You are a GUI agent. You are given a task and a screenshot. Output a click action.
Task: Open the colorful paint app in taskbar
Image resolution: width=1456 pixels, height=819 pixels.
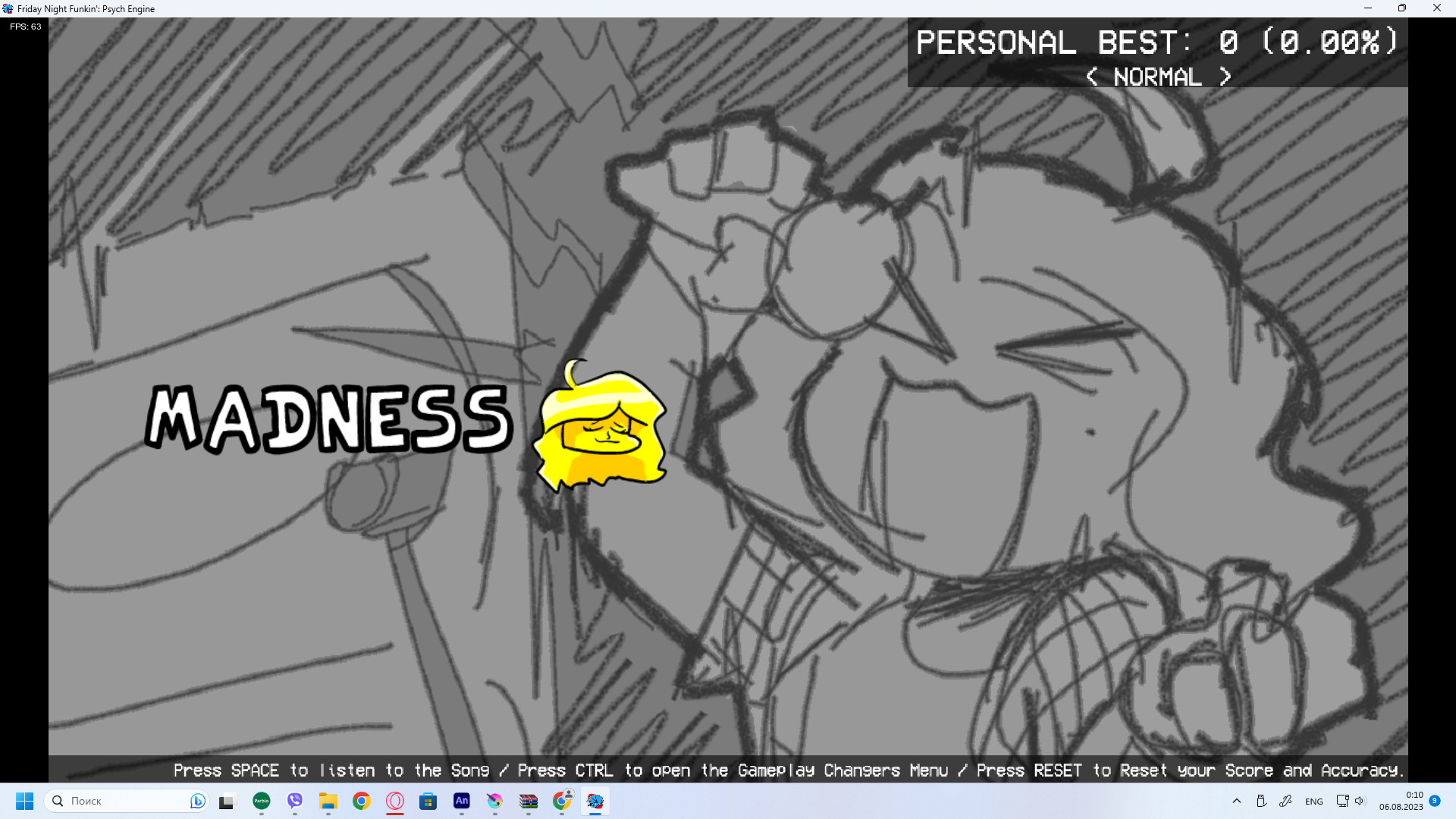495,801
